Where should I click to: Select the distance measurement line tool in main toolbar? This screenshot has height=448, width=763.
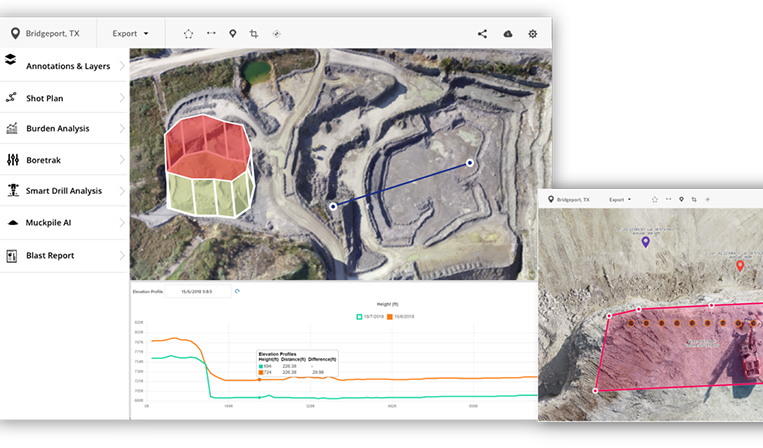point(211,33)
